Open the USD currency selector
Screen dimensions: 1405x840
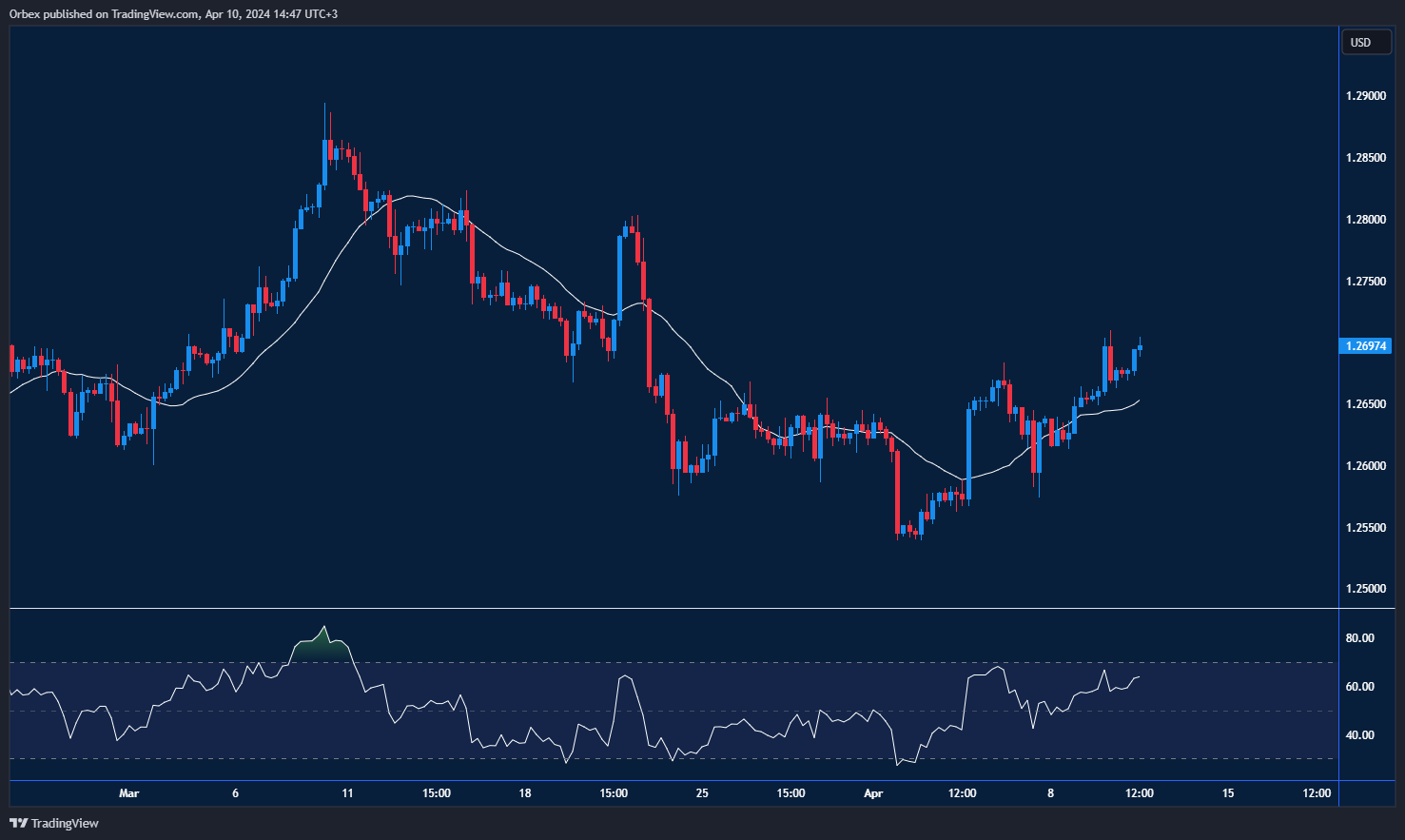pos(1365,42)
